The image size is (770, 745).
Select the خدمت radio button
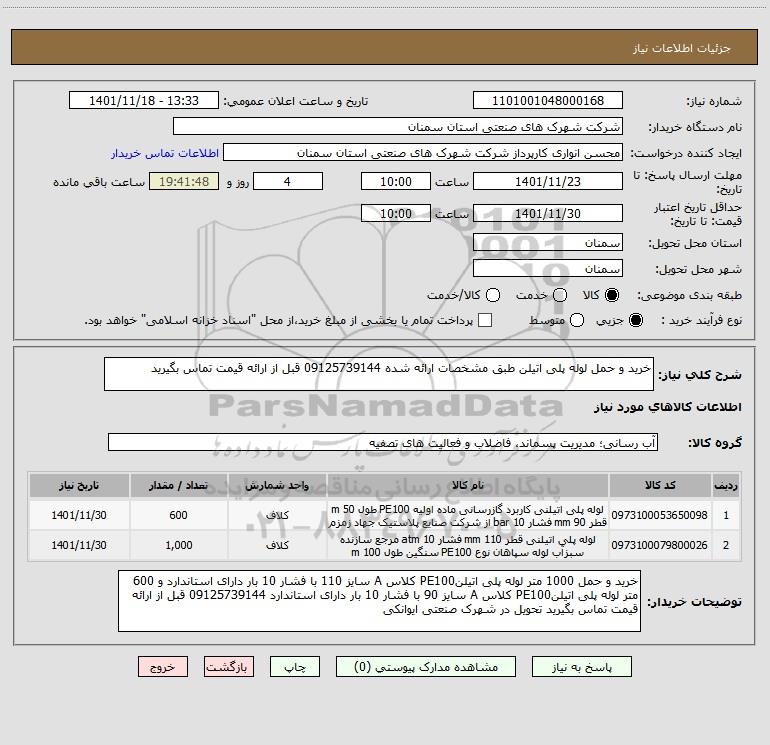560,295
